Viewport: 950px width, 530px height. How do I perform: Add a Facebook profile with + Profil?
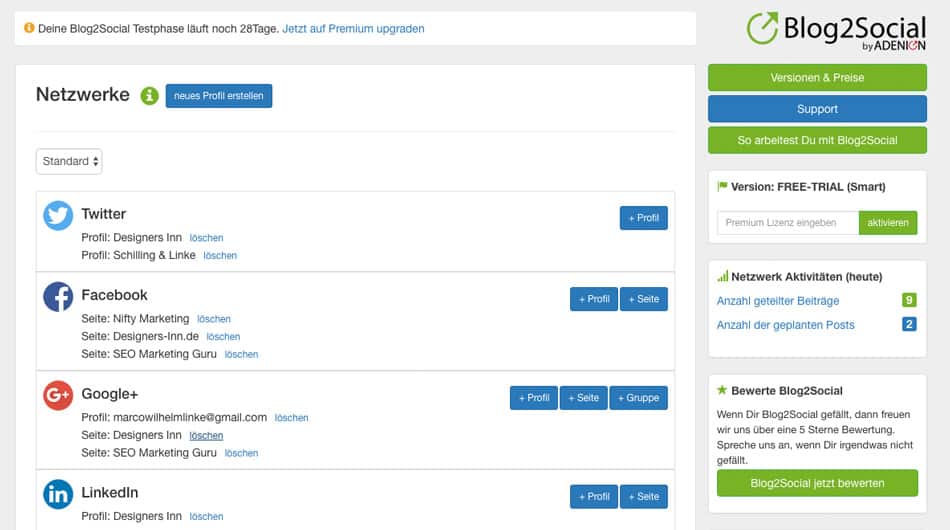[x=594, y=299]
